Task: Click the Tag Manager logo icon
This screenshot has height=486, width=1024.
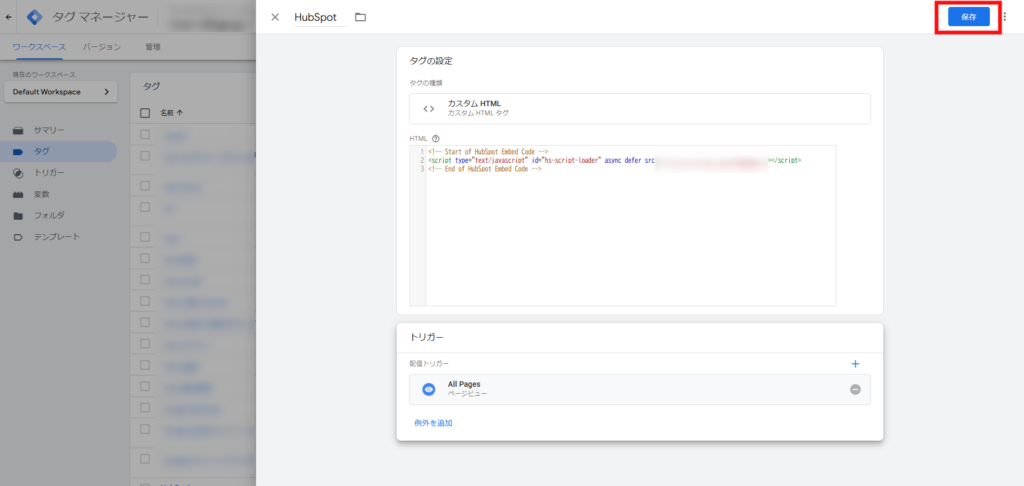Action: click(34, 17)
